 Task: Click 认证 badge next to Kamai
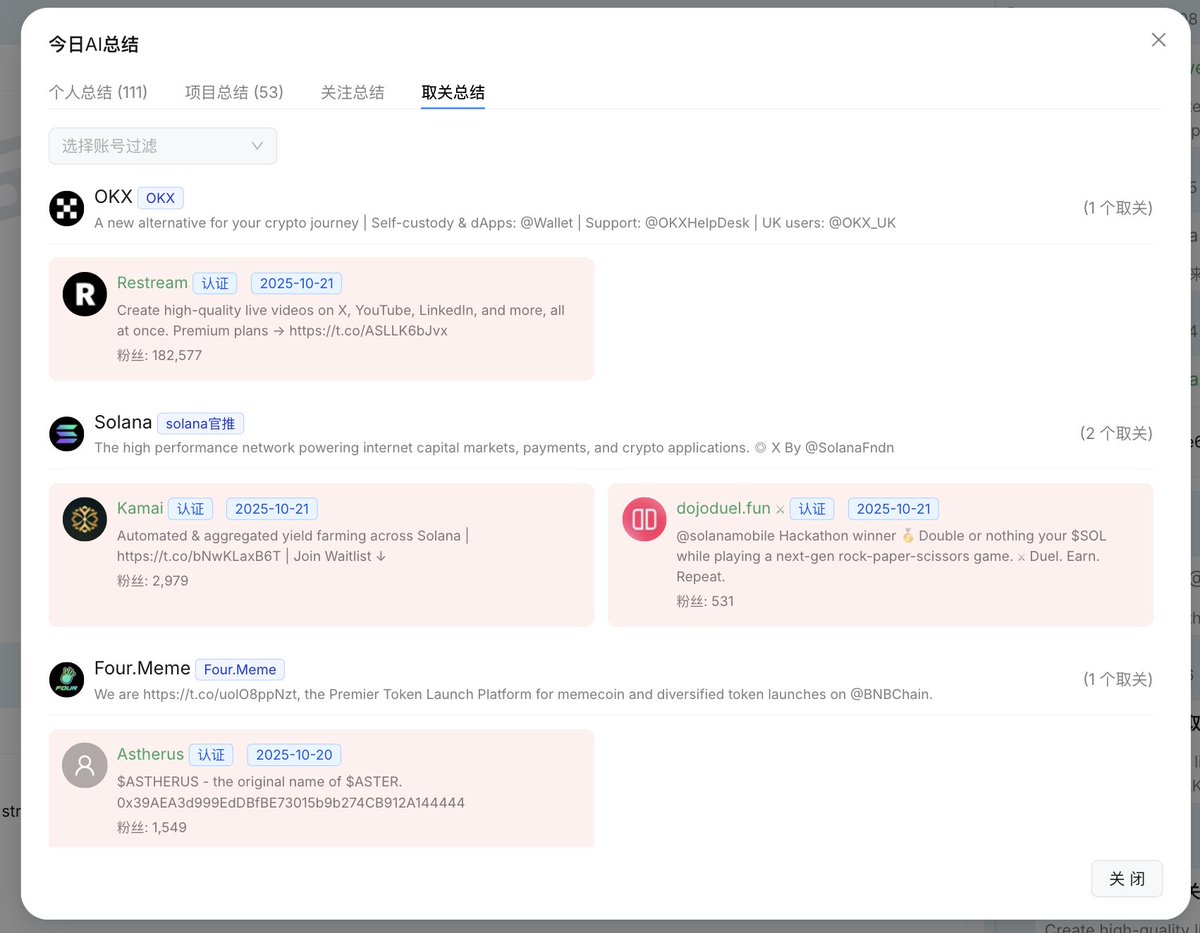click(x=190, y=508)
